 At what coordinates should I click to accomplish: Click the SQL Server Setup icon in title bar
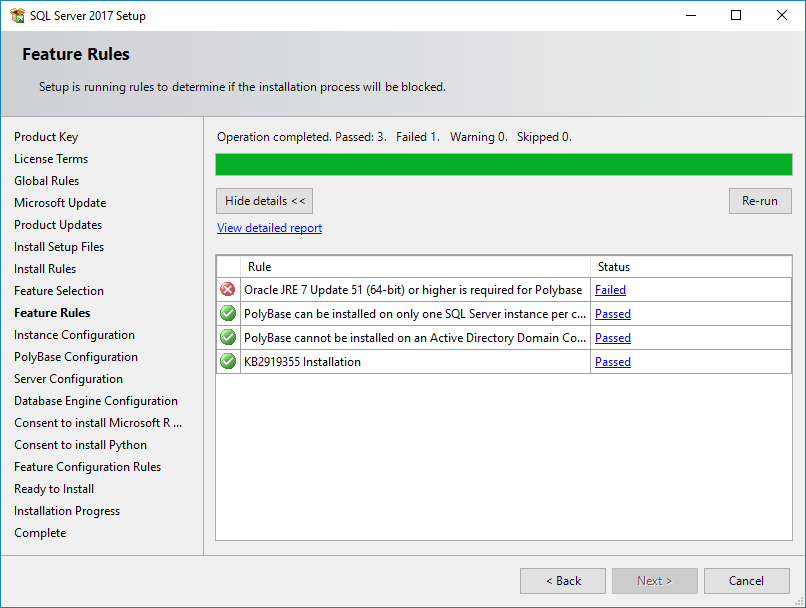pyautogui.click(x=18, y=15)
